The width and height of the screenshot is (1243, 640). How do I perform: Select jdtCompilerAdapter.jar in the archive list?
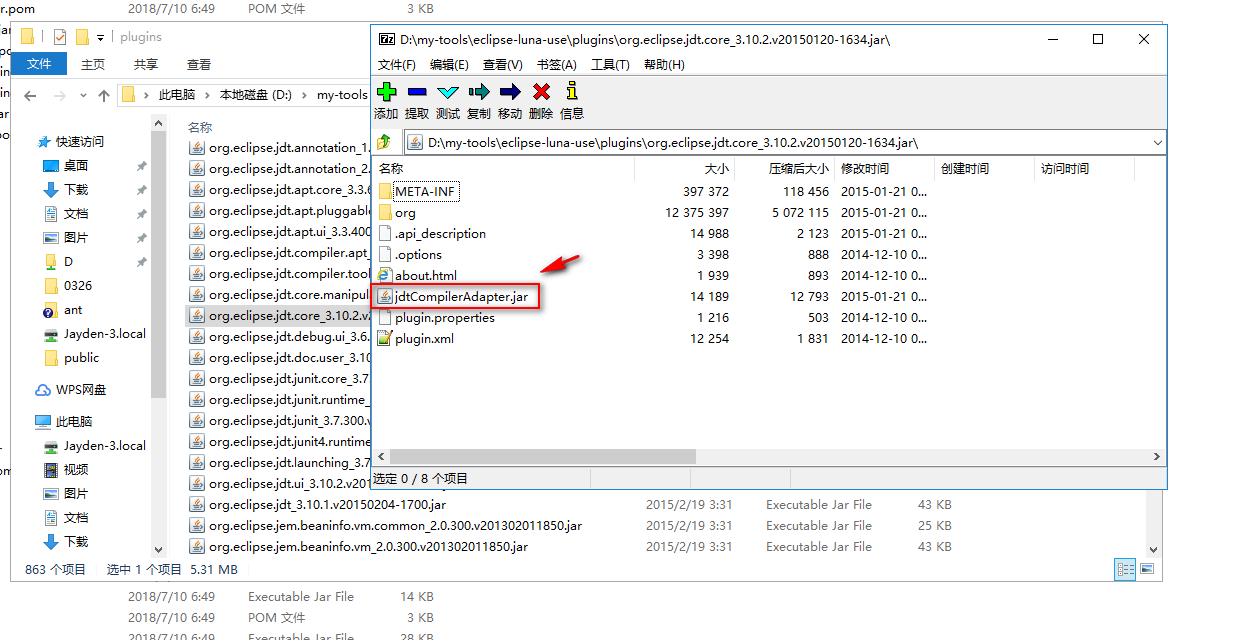point(461,296)
